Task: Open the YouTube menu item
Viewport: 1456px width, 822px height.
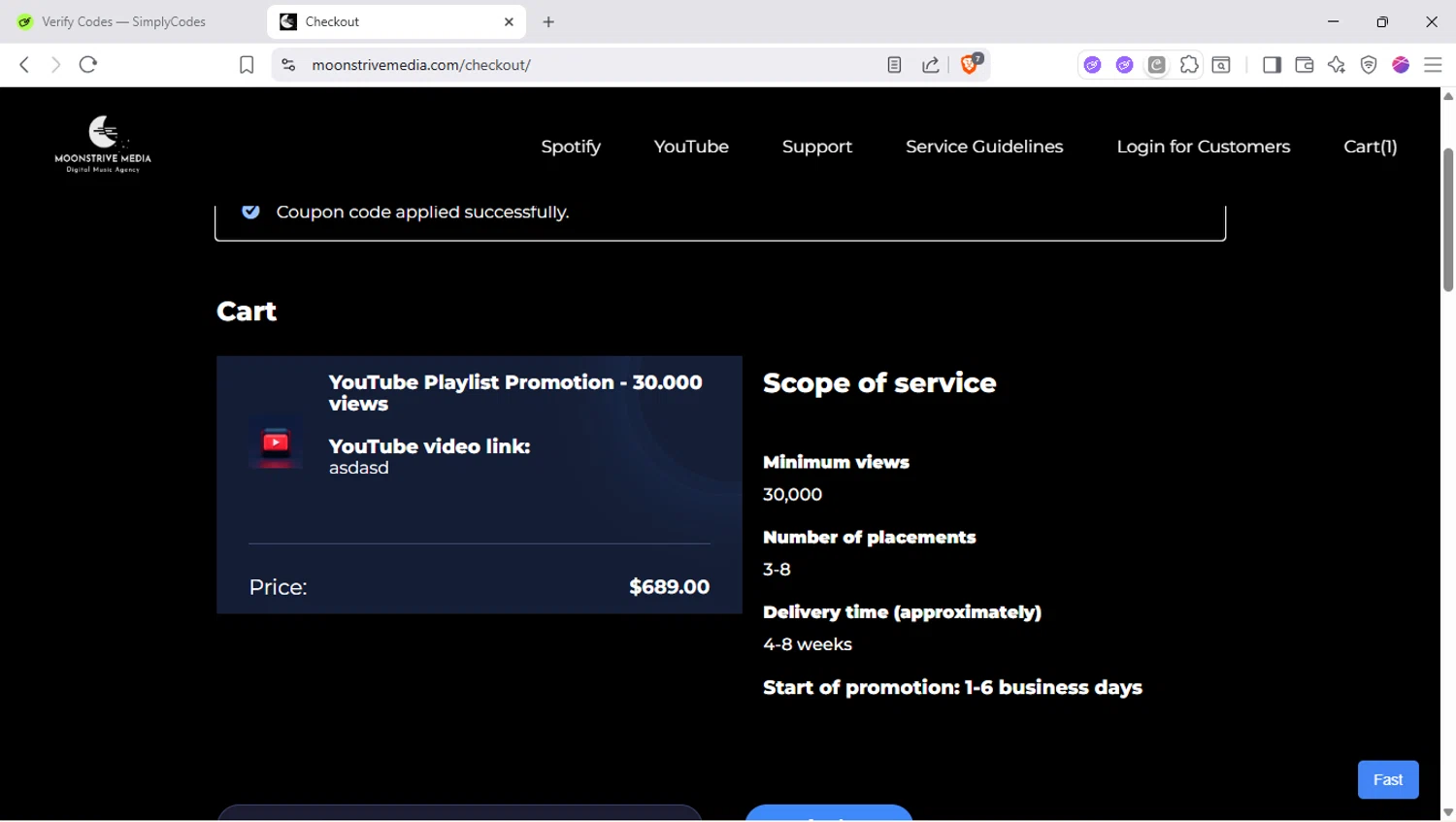Action: click(x=691, y=147)
